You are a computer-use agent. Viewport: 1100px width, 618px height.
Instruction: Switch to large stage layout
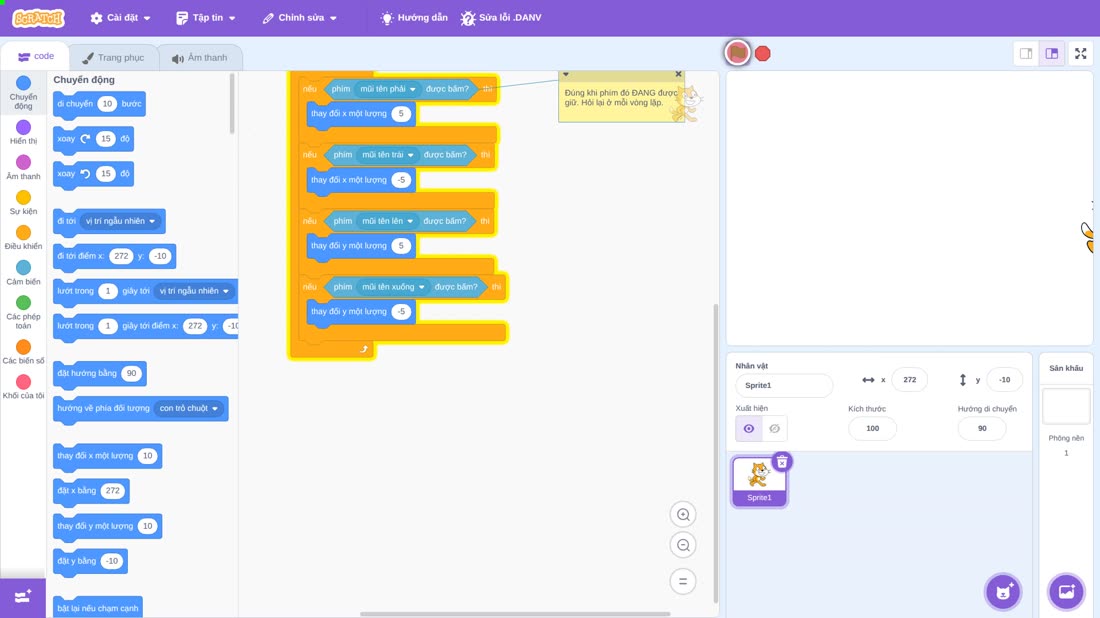(1052, 53)
